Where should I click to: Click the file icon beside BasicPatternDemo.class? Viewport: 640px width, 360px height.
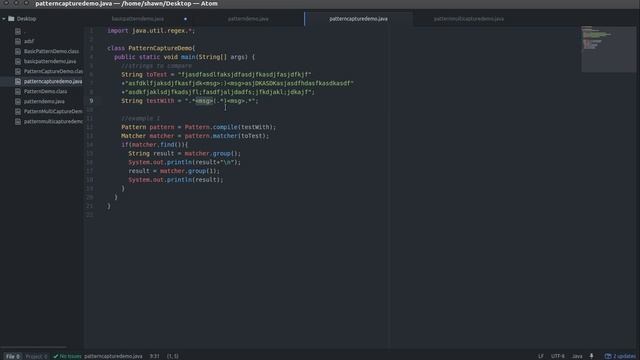pyautogui.click(x=18, y=51)
